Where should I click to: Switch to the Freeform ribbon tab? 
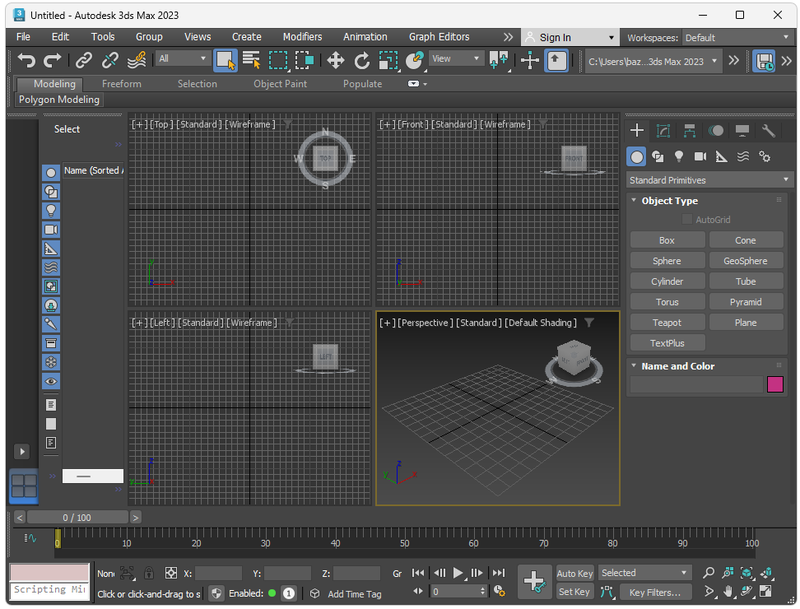click(122, 84)
